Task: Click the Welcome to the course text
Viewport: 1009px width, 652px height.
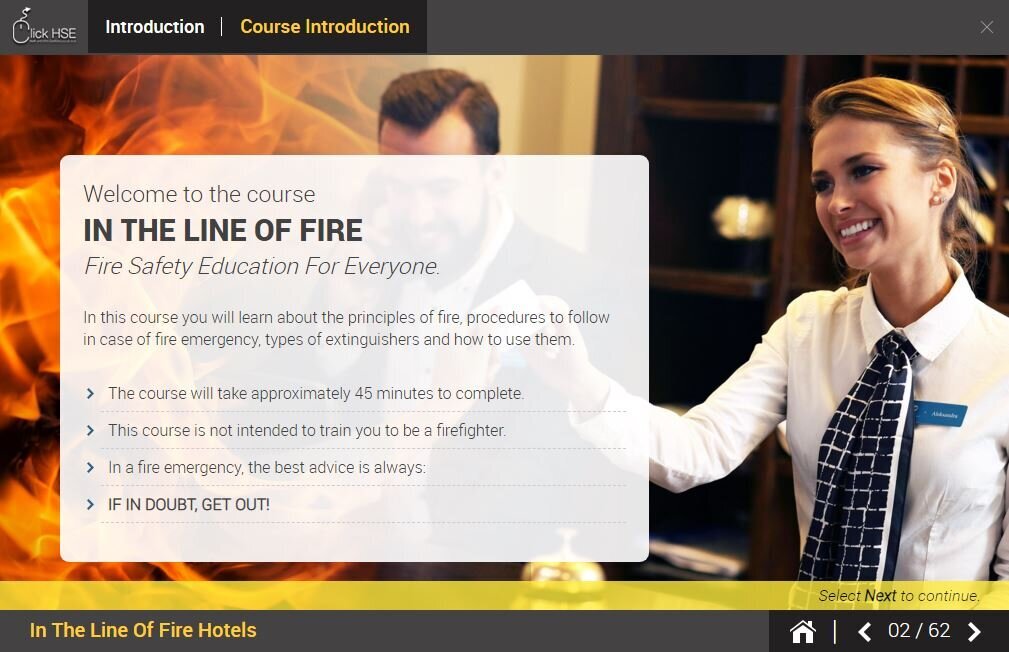Action: tap(199, 194)
